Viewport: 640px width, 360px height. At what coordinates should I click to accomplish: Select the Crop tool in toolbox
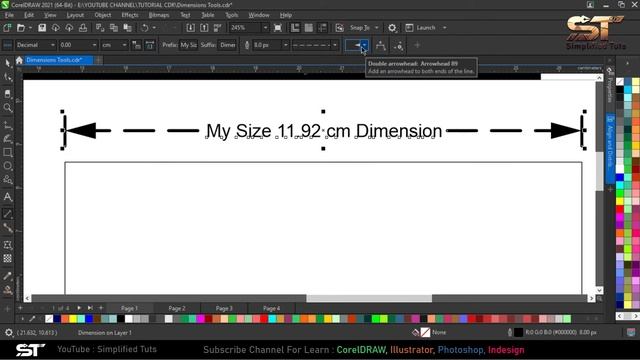coord(8,93)
